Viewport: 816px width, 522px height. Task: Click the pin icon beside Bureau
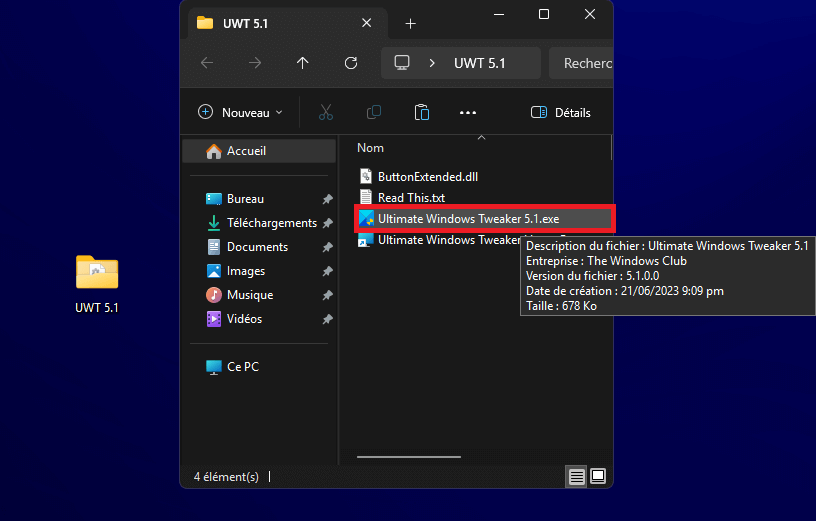tap(327, 199)
